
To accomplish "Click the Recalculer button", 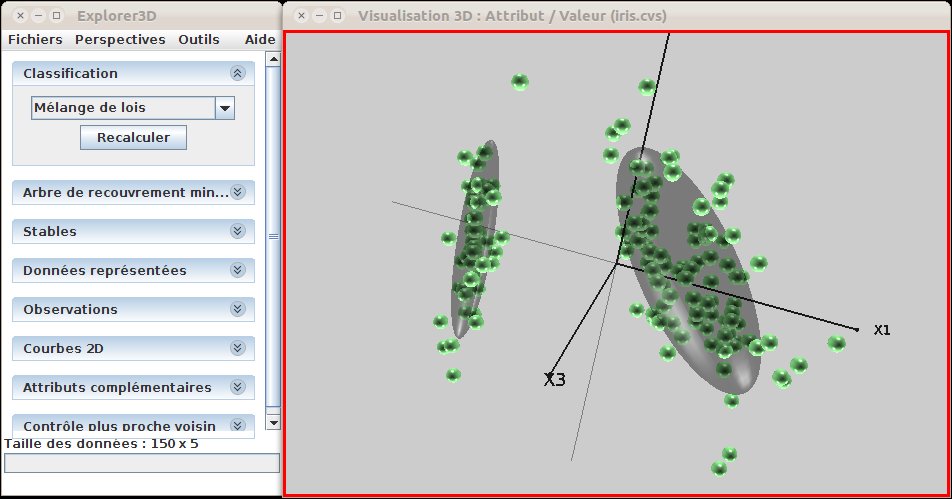I will [x=134, y=137].
